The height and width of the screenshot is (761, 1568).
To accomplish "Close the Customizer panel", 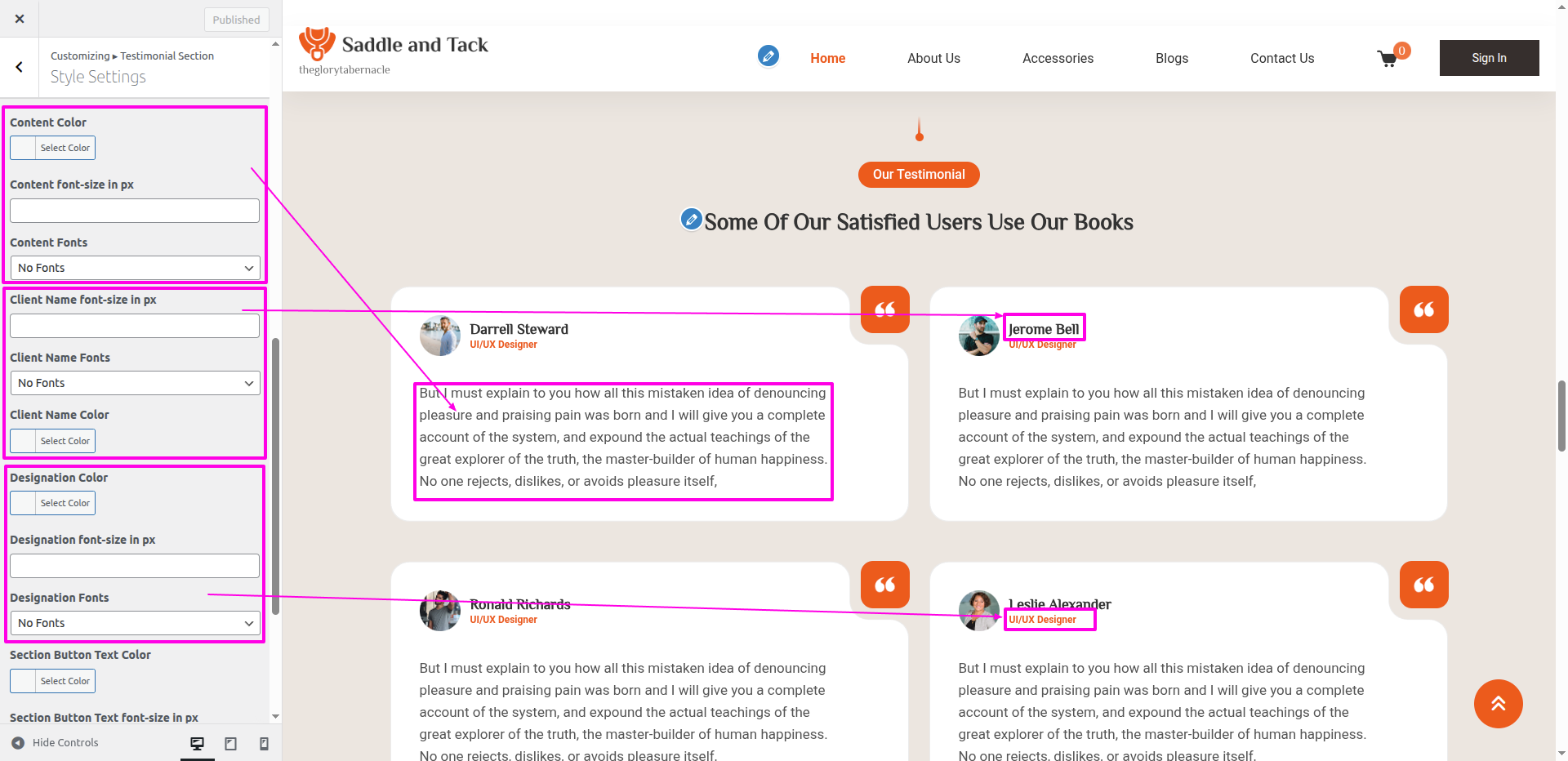I will coord(20,19).
